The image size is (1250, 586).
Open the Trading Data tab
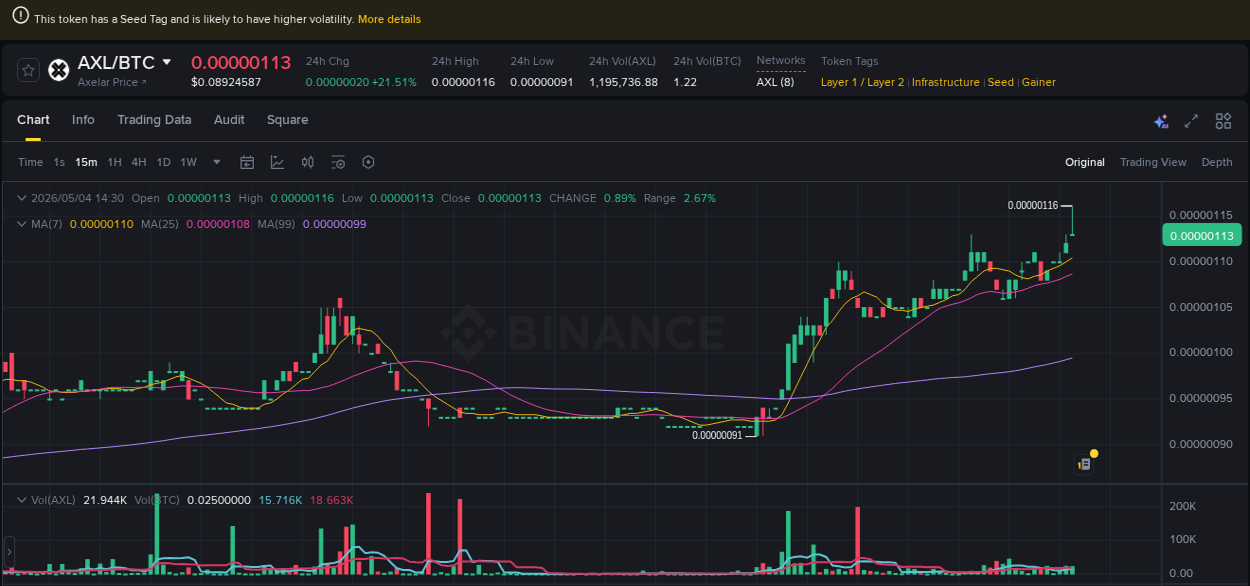click(x=154, y=119)
